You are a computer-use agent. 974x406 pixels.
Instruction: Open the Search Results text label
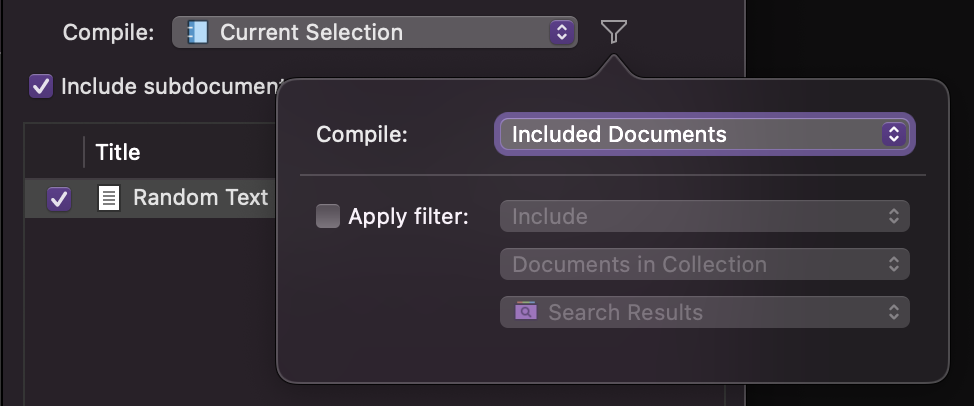pyautogui.click(x=625, y=312)
